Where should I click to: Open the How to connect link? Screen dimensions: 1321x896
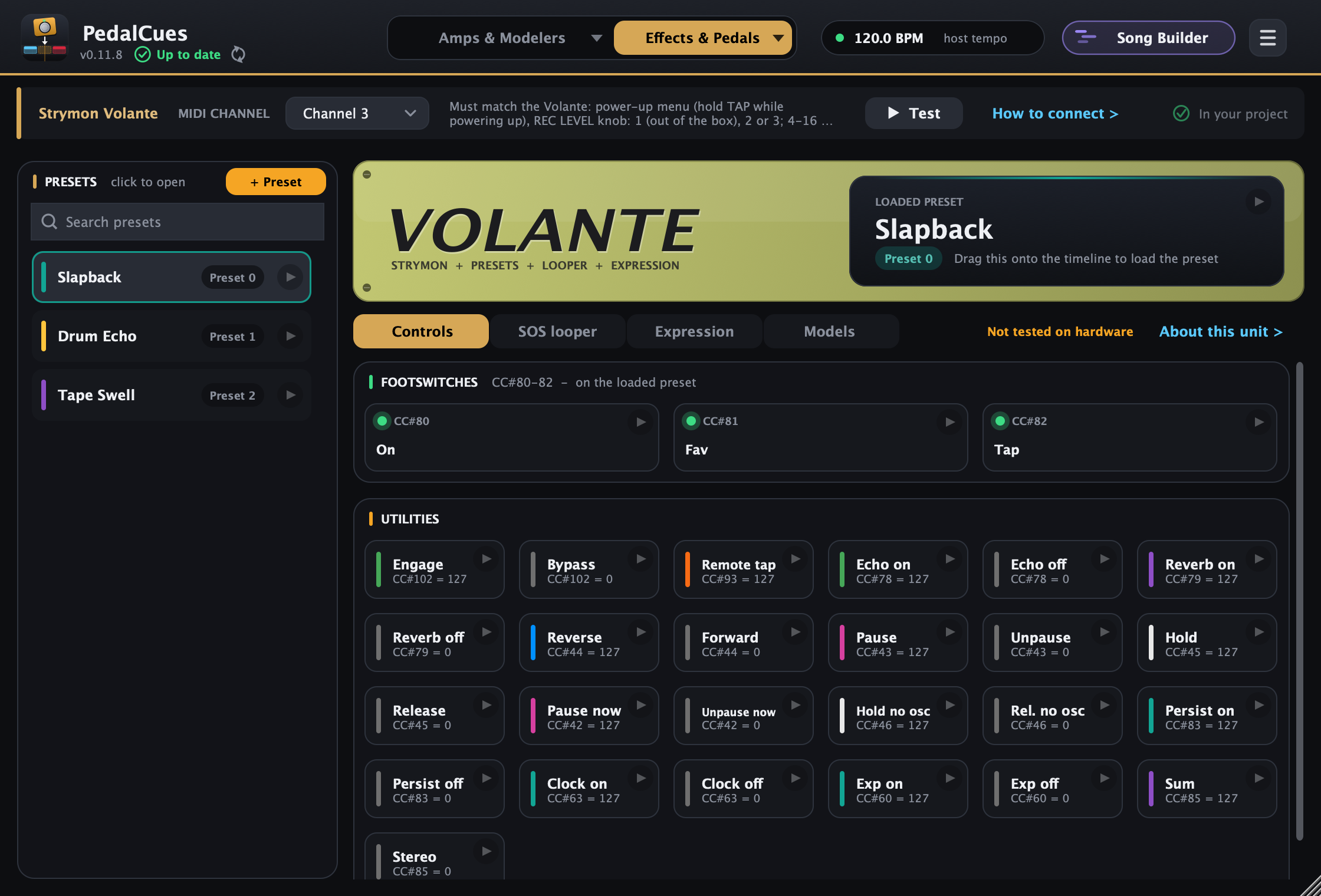pos(1055,113)
